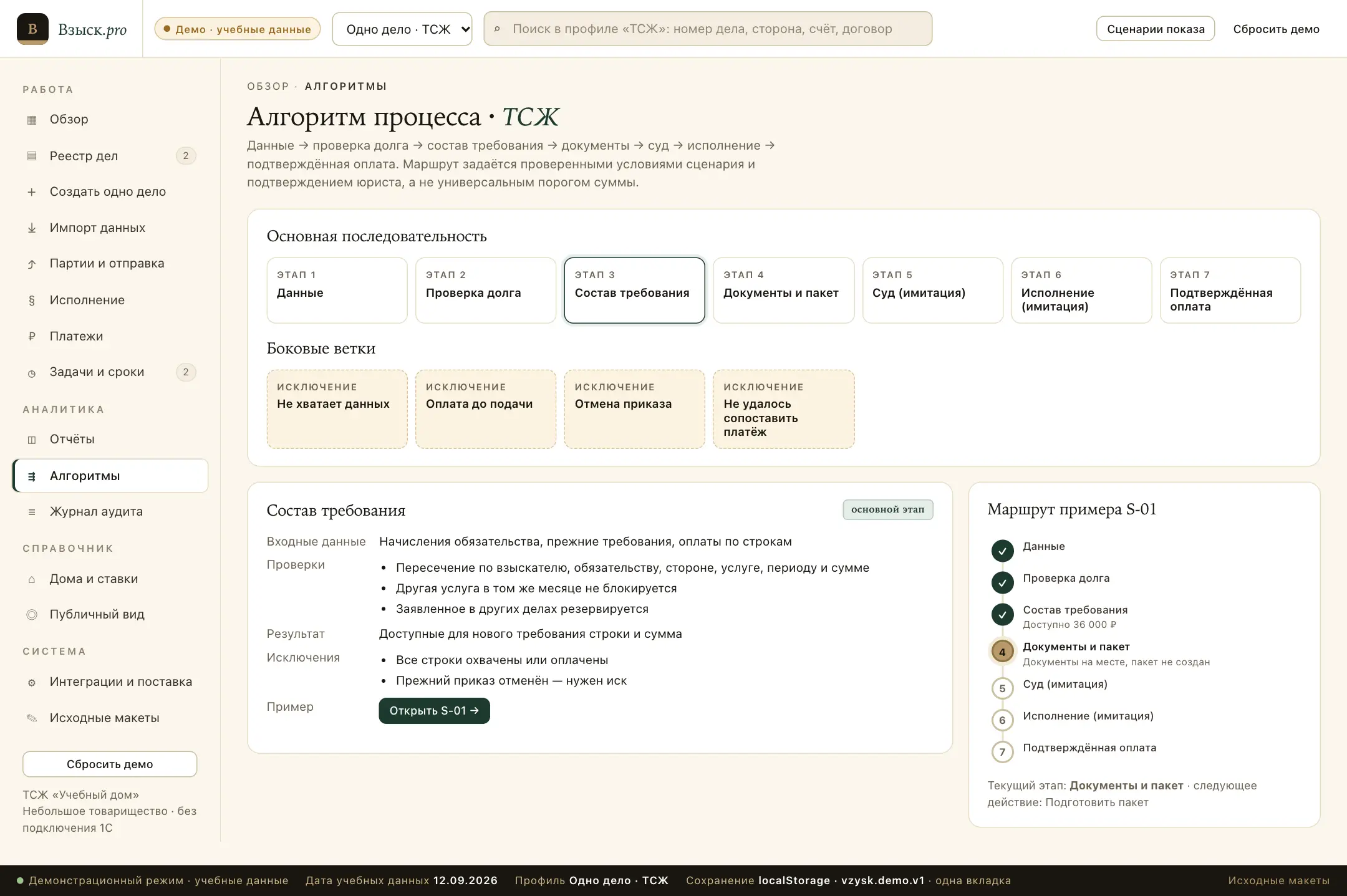This screenshot has width=1347, height=896.
Task: Click the Отчёты columns icon
Action: pyautogui.click(x=32, y=440)
